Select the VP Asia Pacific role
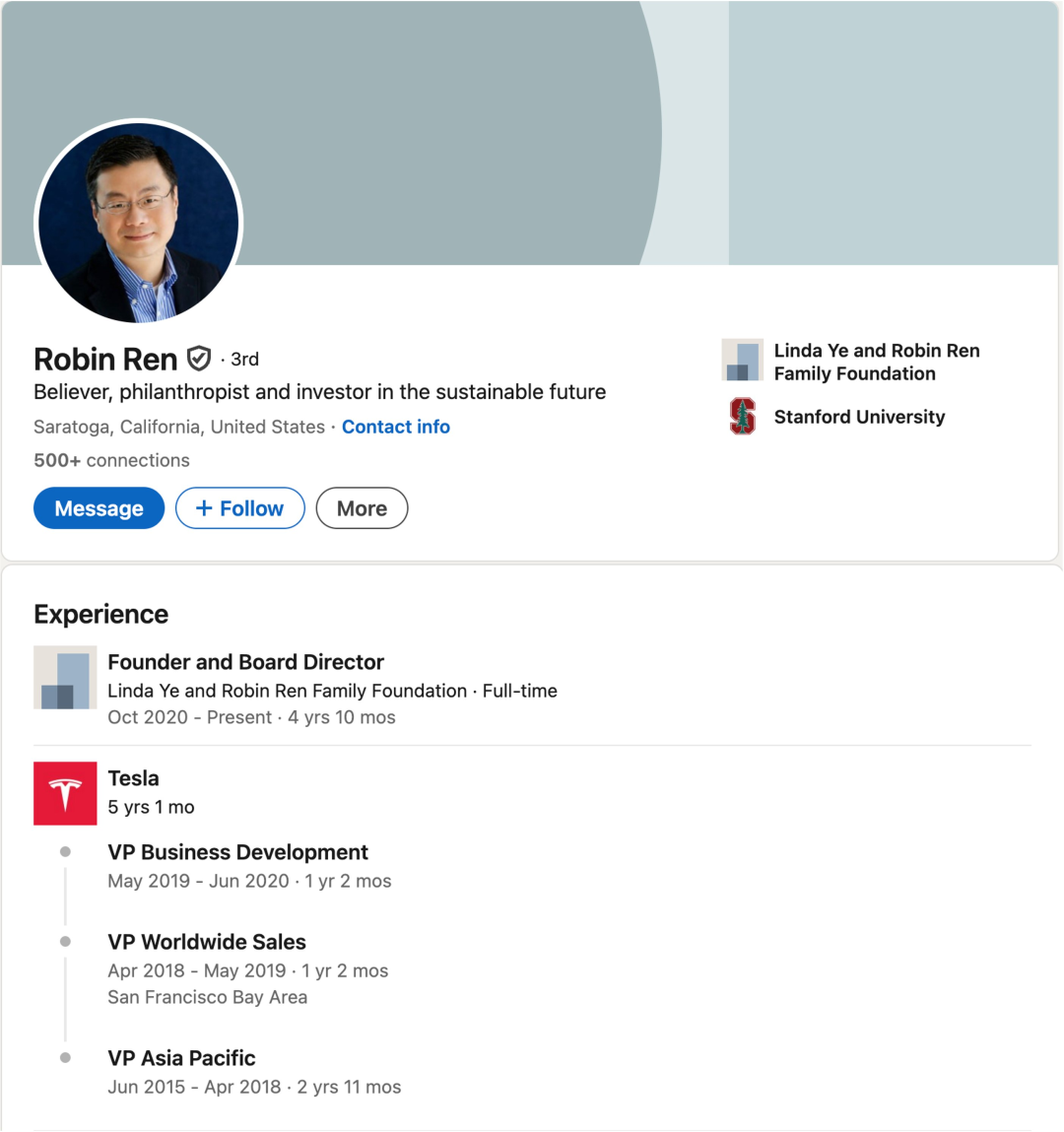 pos(181,1058)
